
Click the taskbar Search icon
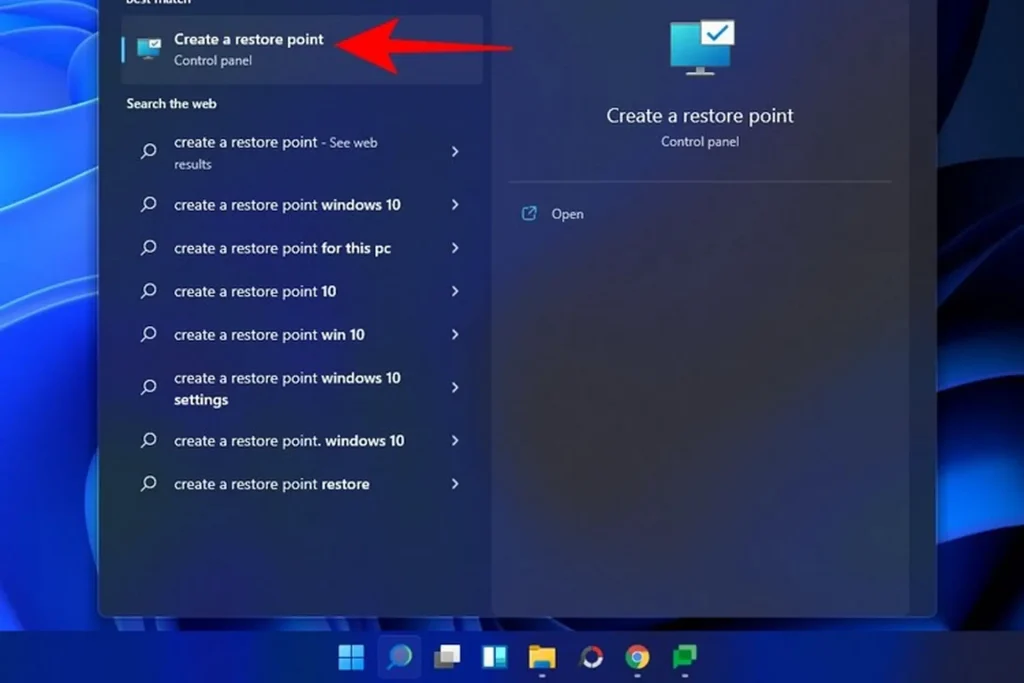(399, 656)
